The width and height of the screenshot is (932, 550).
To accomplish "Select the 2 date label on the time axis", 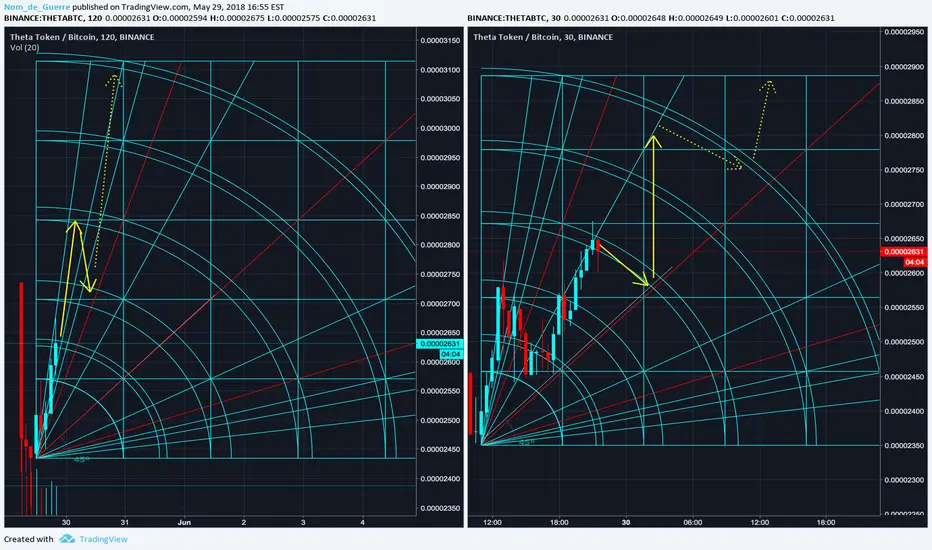I will pos(244,522).
